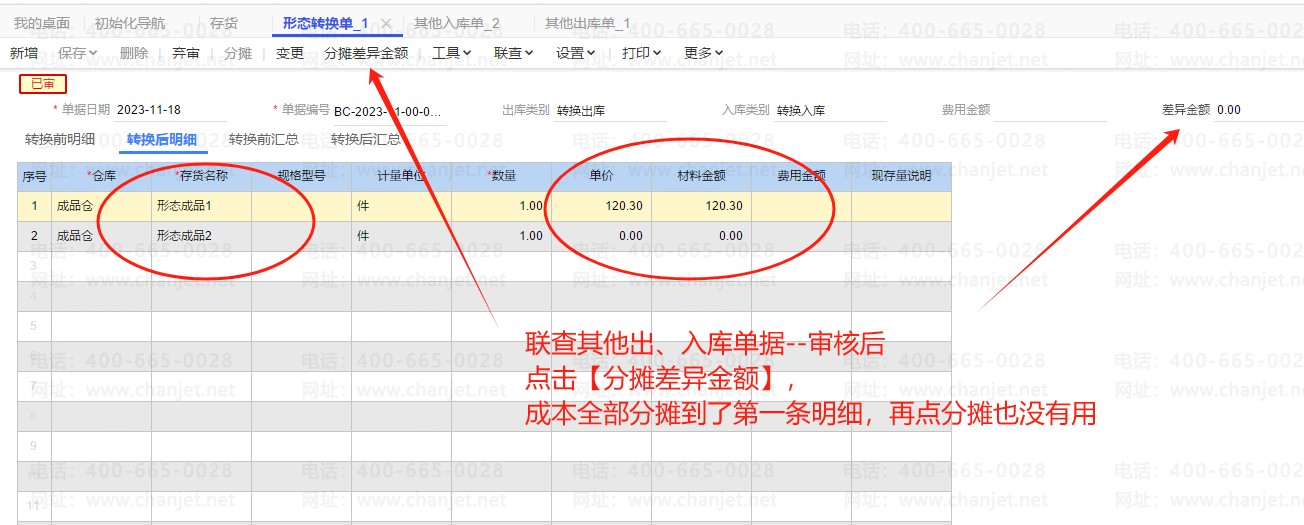Click the 单价 column header
This screenshot has width=1304, height=525.
click(x=601, y=176)
